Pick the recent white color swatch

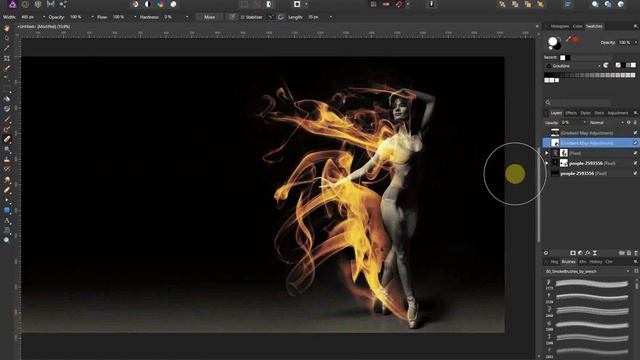coord(563,58)
